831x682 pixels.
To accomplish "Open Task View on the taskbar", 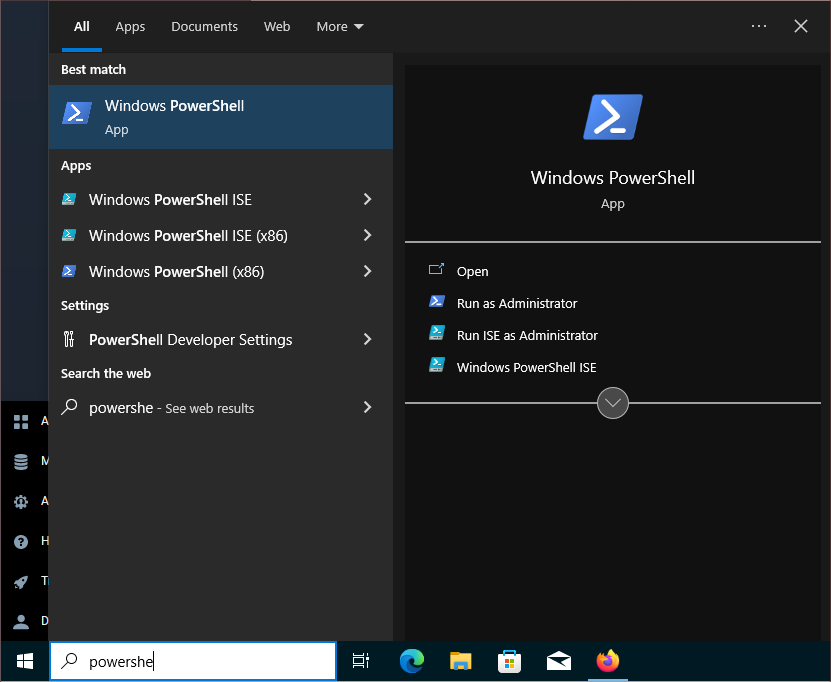I will (361, 661).
